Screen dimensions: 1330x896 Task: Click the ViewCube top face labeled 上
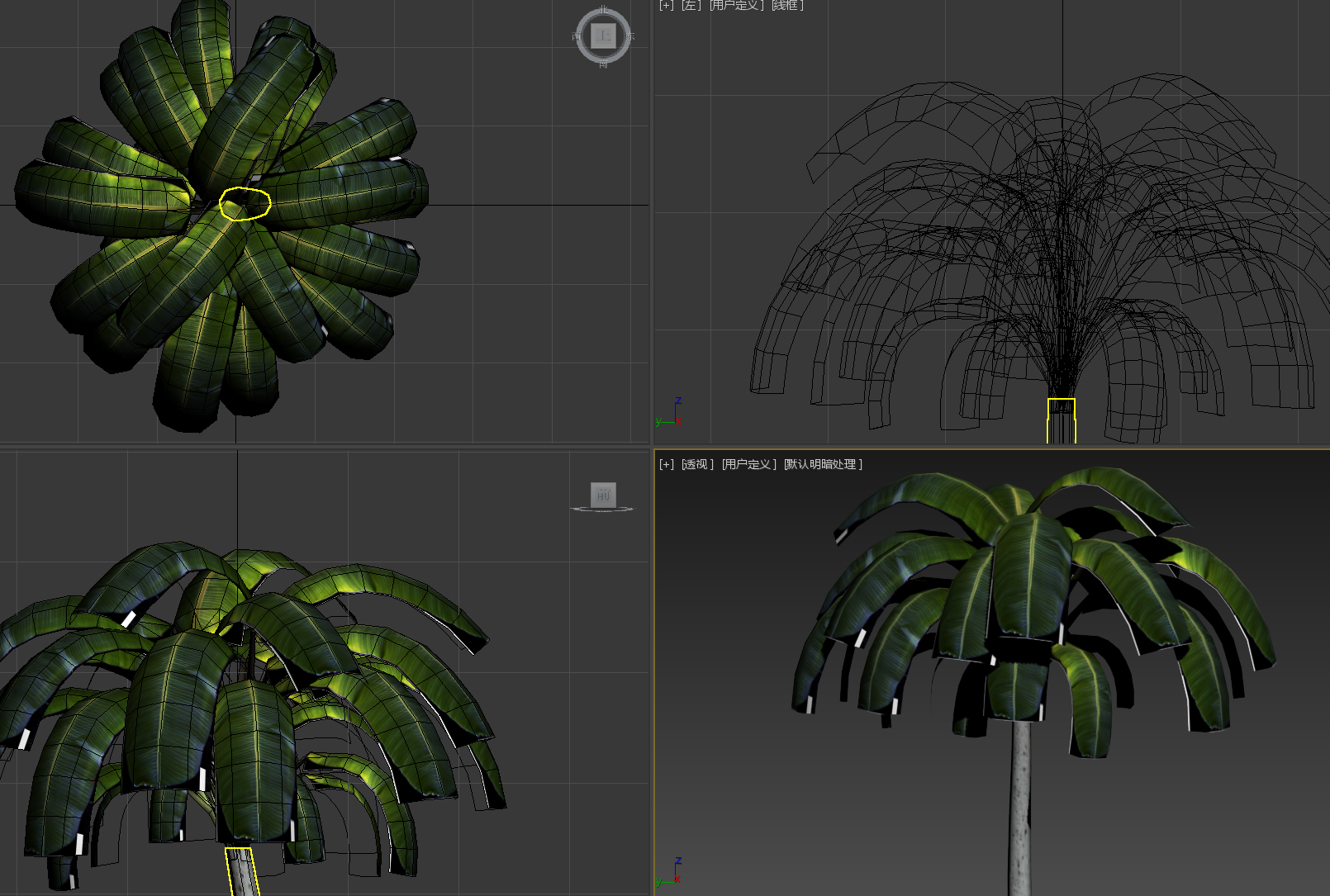pyautogui.click(x=603, y=36)
